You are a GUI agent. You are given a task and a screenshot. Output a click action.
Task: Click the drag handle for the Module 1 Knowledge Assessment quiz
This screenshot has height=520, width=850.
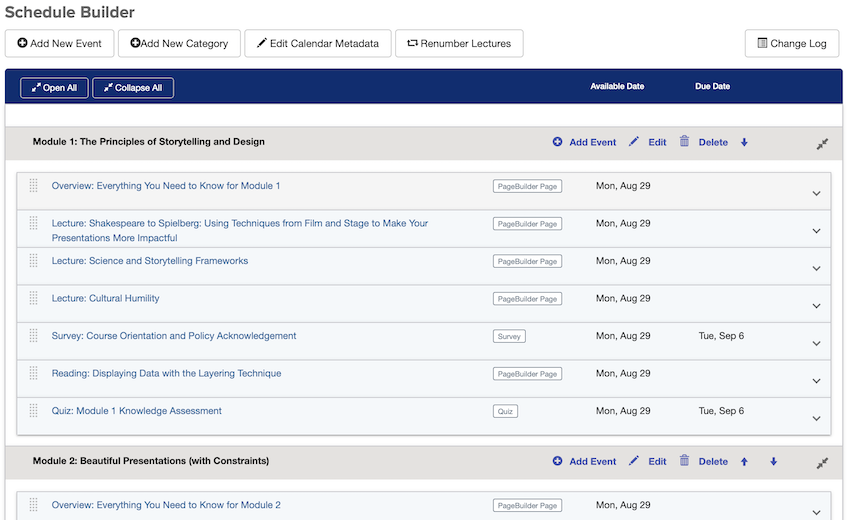point(34,410)
